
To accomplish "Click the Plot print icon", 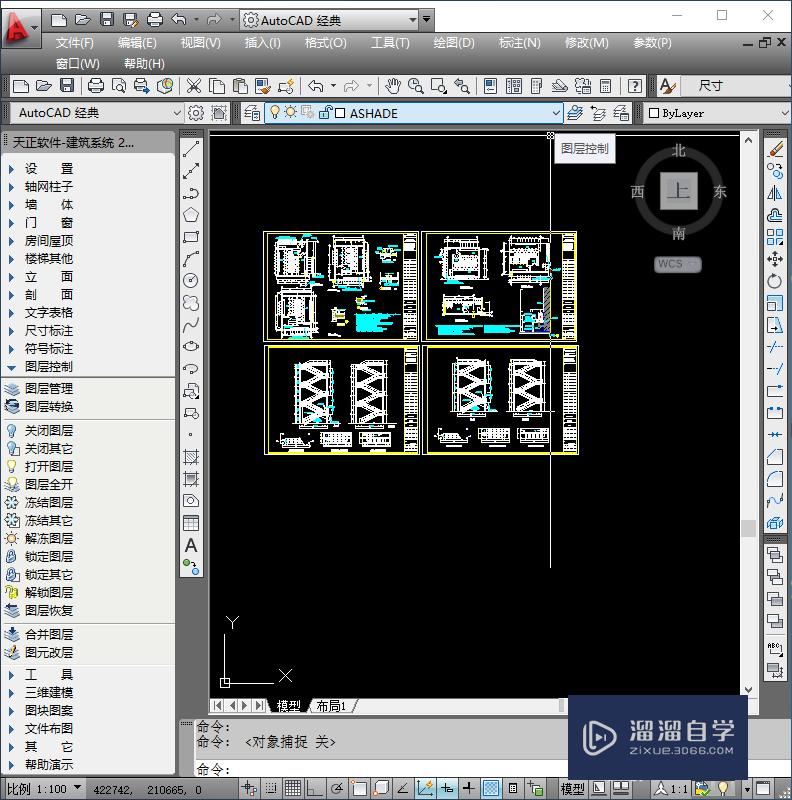I will (95, 86).
